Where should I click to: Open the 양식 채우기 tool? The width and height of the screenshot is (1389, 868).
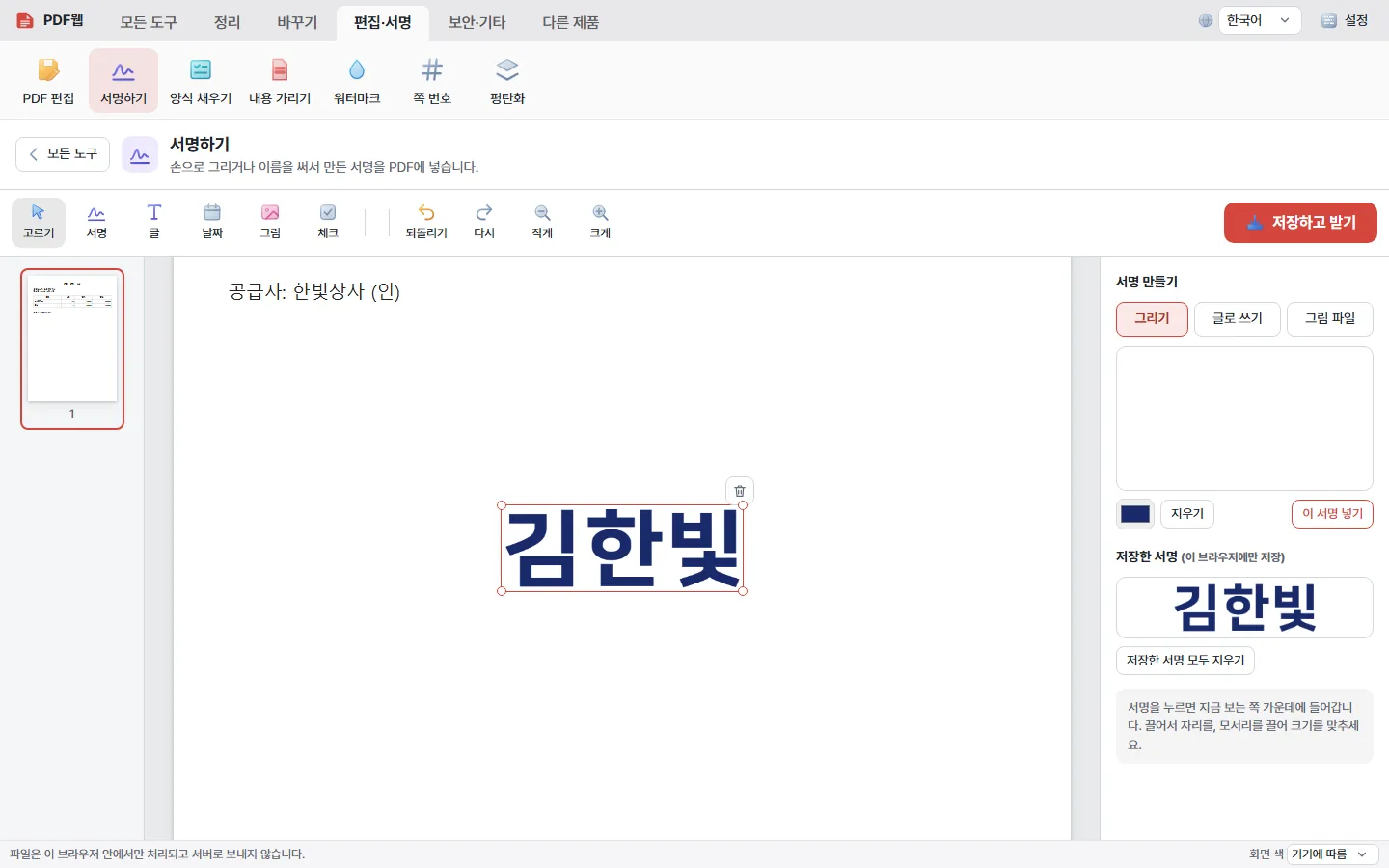201,81
